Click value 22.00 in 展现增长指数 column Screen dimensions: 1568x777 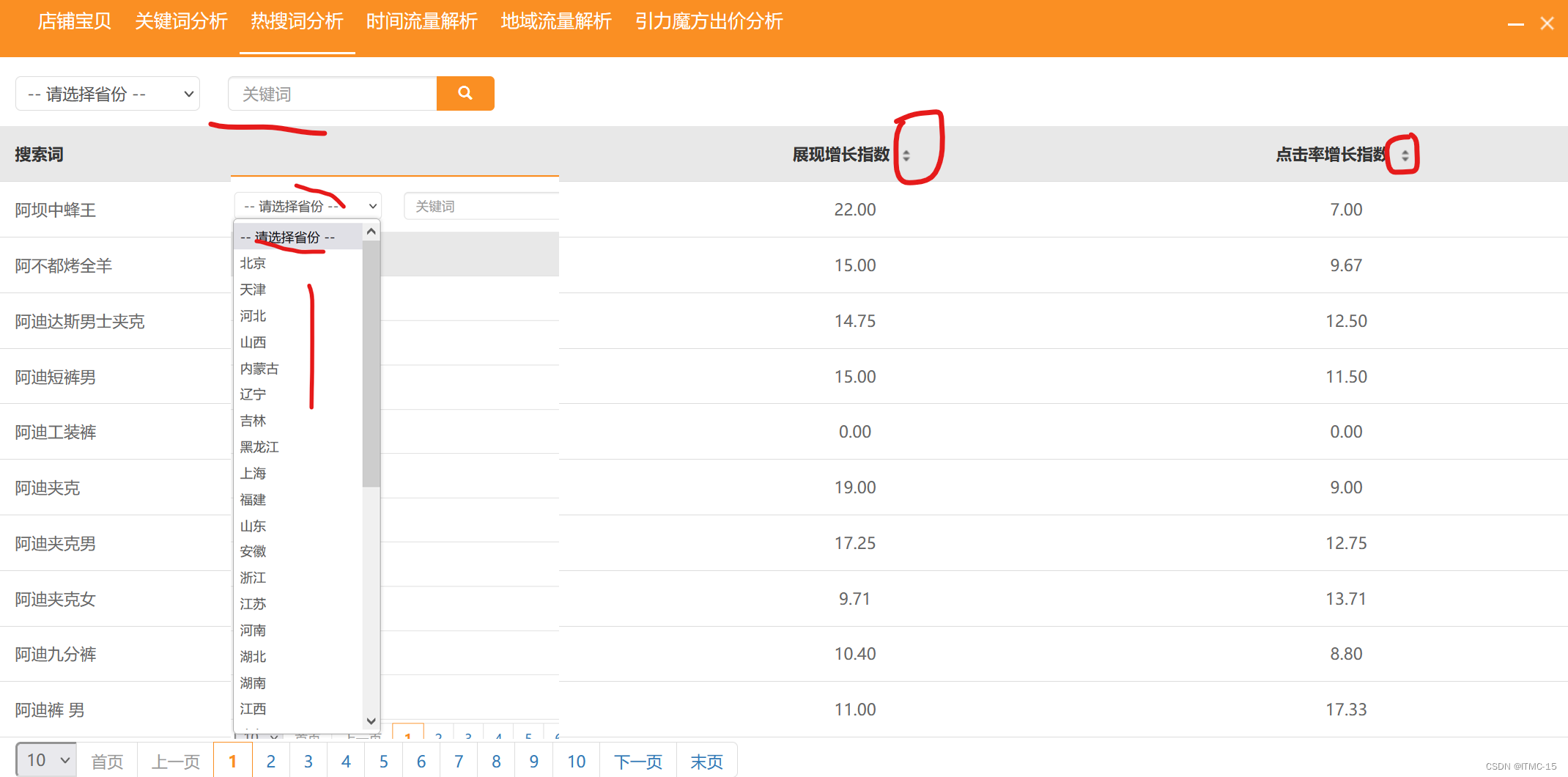(x=855, y=210)
